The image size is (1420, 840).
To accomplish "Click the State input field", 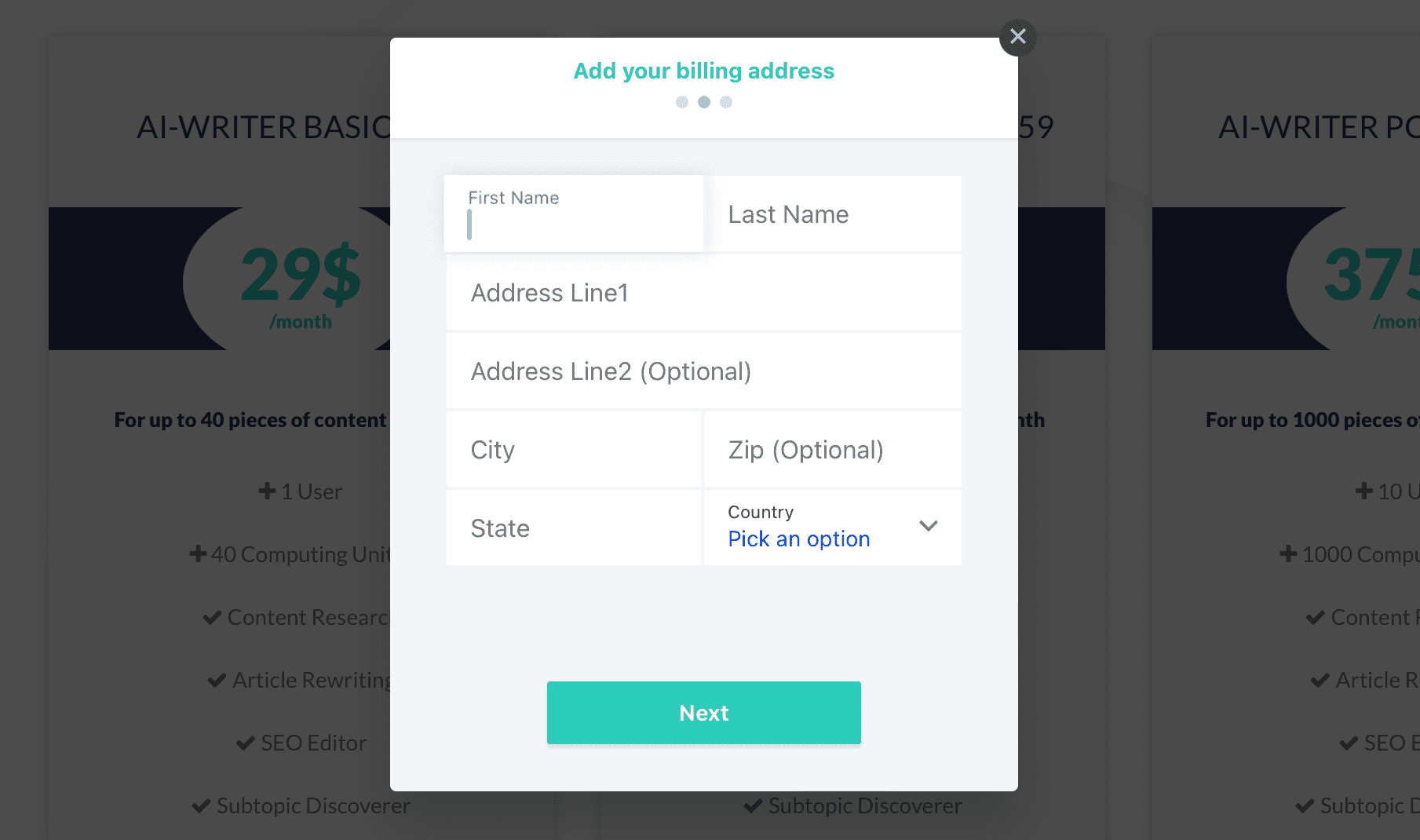I will (573, 528).
